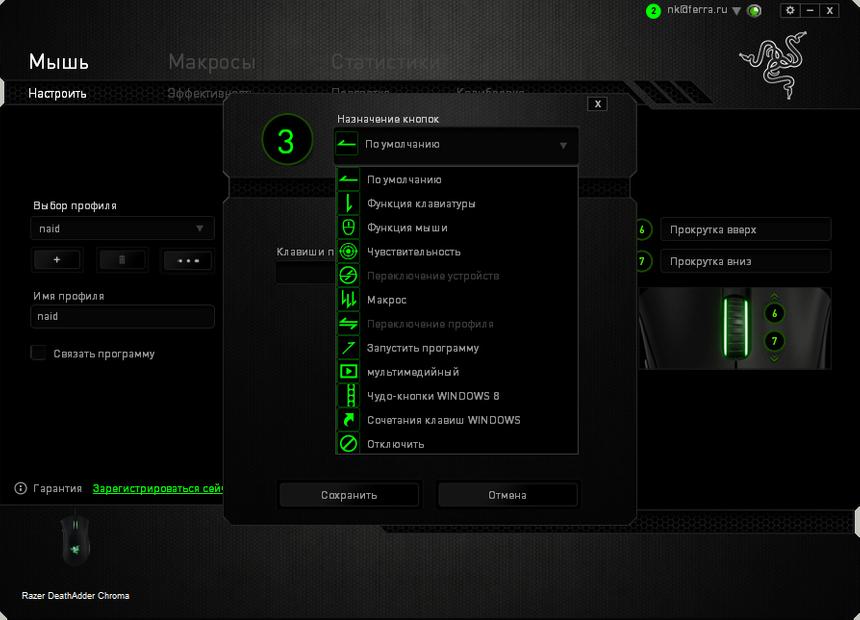
Task: Click the Зарегистрироваться сейчас warranty link
Action: [x=158, y=489]
